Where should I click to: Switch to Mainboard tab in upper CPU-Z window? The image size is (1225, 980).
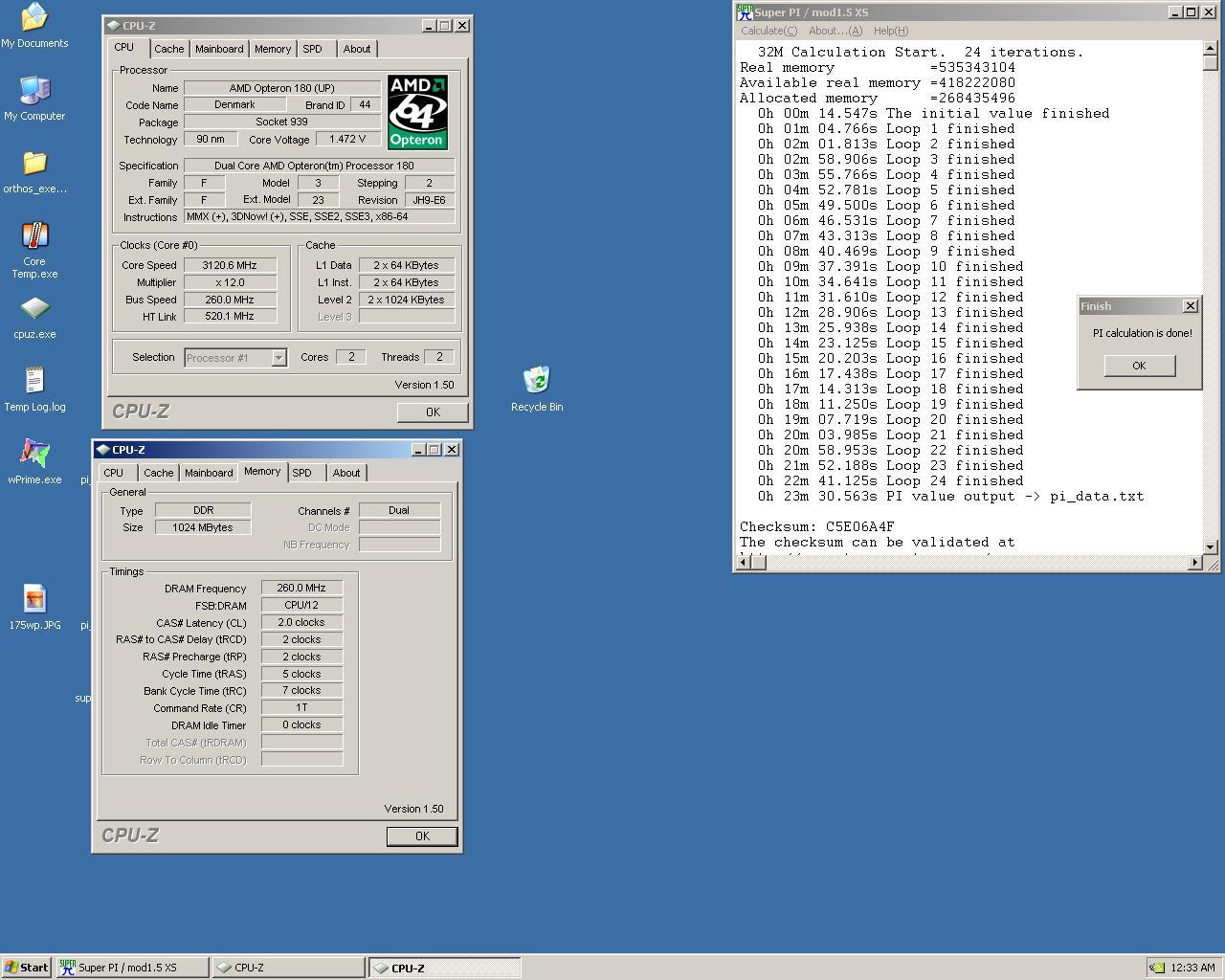pyautogui.click(x=219, y=49)
